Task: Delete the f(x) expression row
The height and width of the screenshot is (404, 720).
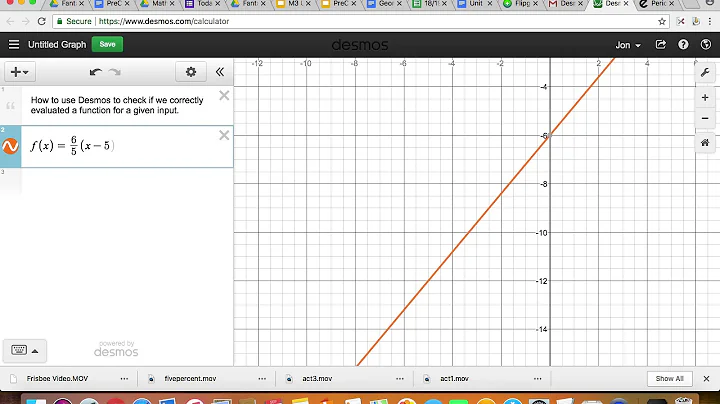Action: [224, 135]
